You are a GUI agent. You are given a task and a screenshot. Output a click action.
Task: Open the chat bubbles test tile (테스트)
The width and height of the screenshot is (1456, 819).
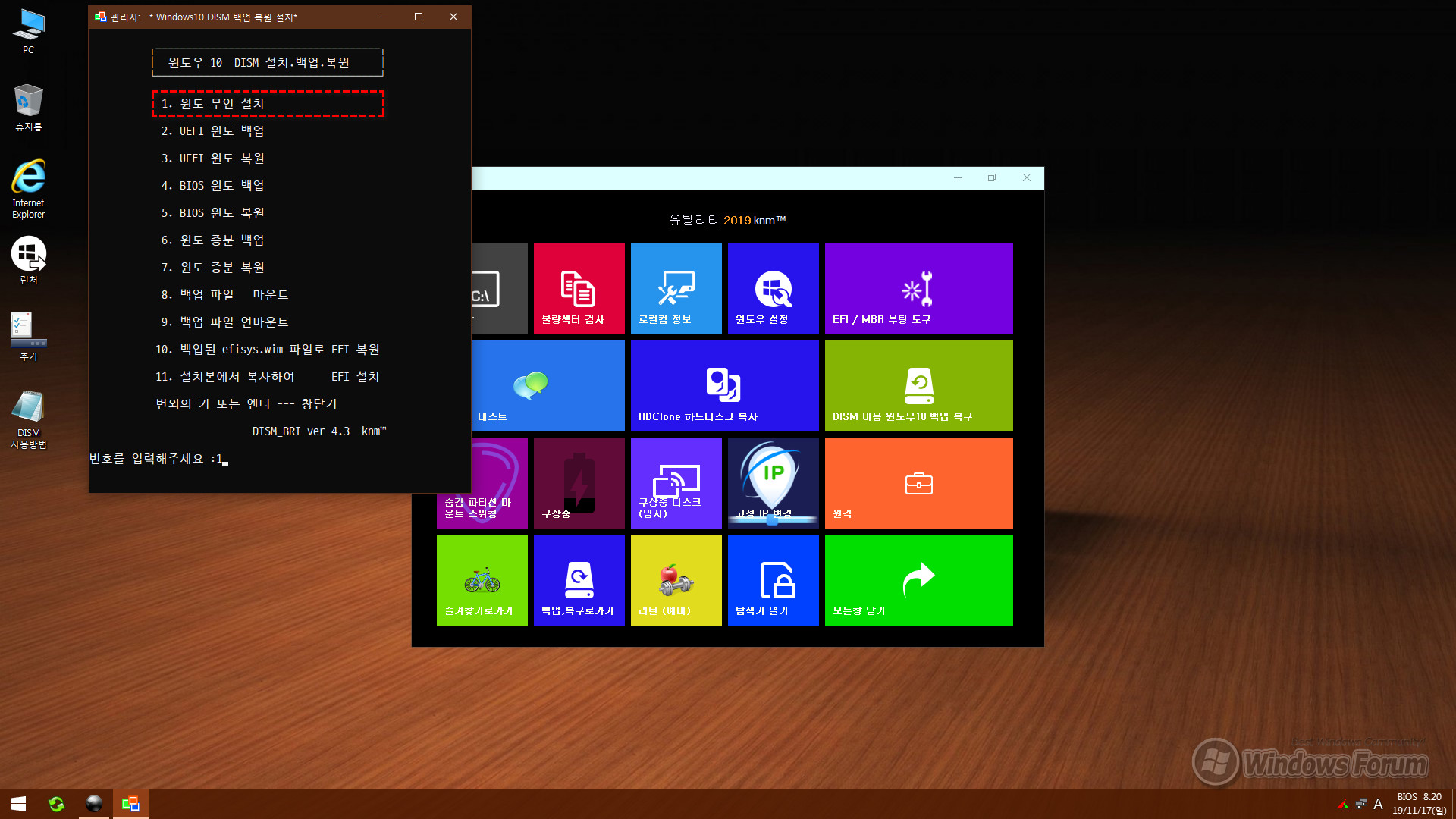(x=548, y=386)
